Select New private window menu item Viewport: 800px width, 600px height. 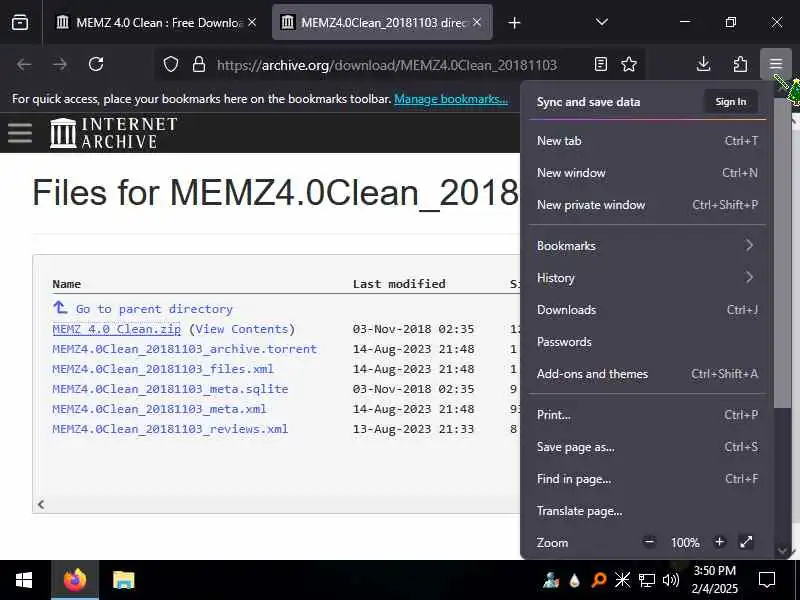point(647,205)
